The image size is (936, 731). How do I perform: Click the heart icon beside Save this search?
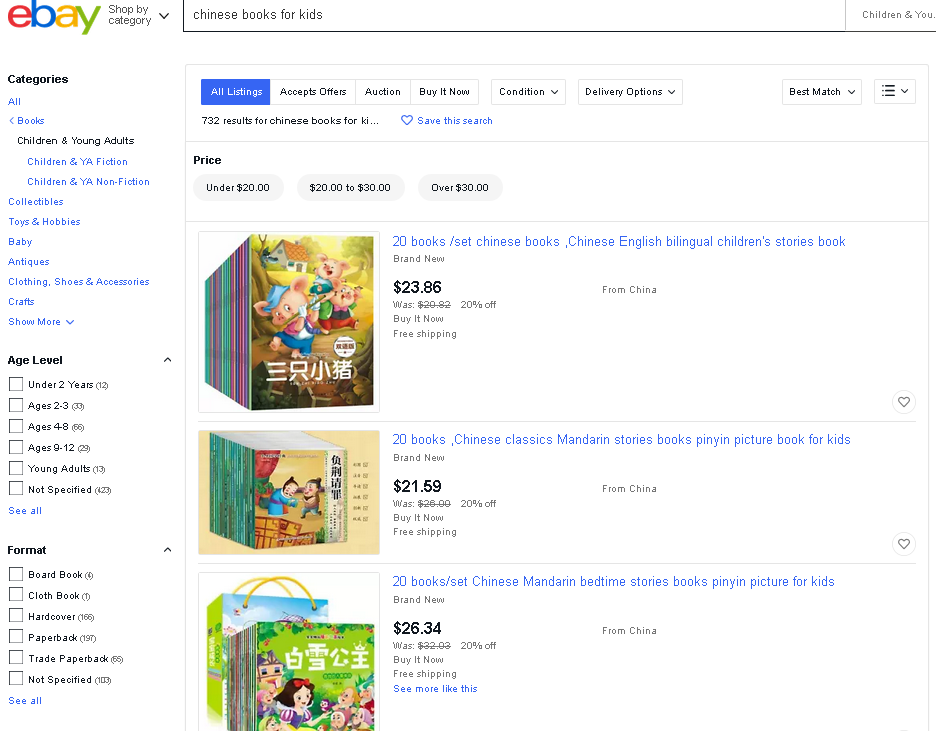[x=407, y=121]
